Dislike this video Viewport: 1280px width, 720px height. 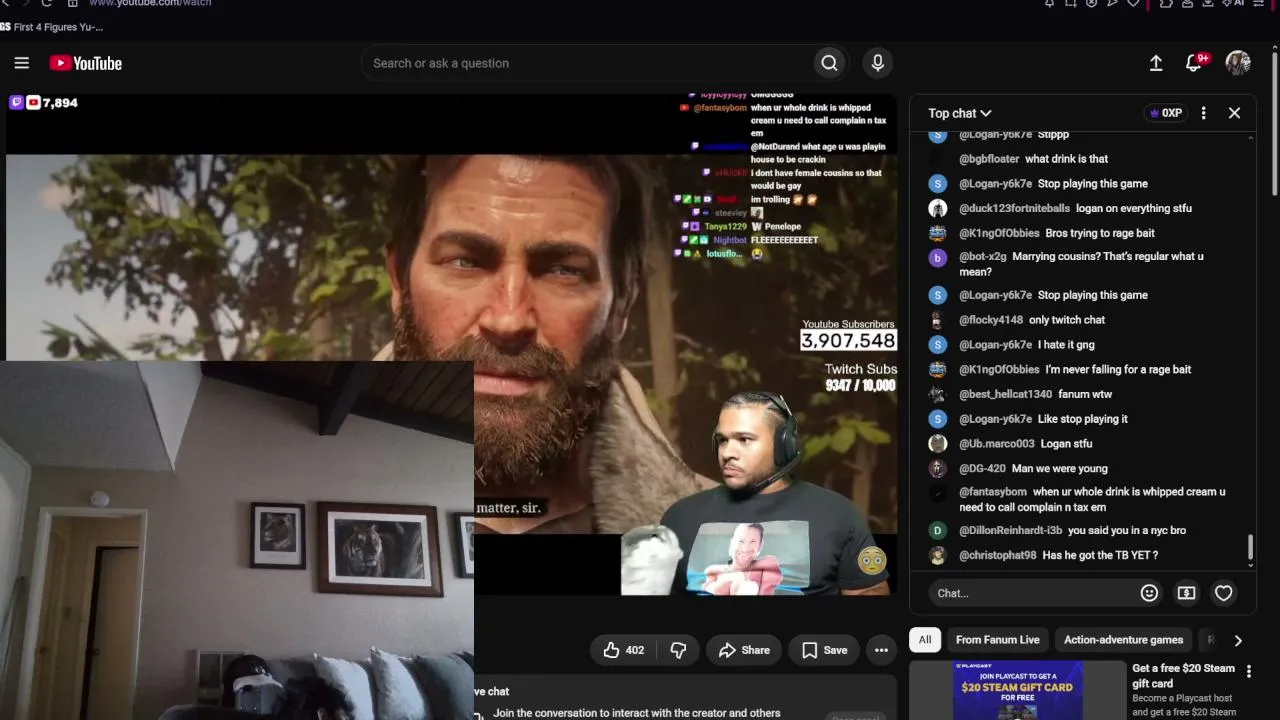coord(678,650)
